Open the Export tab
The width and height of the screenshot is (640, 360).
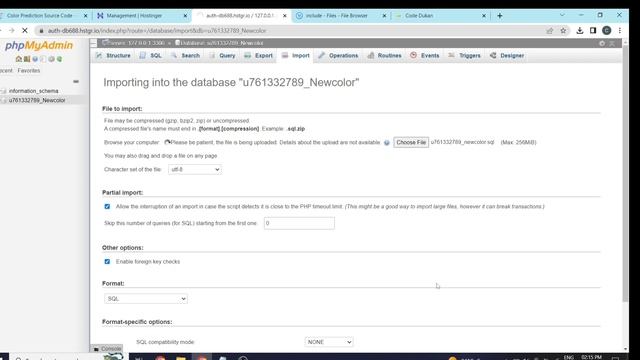[259, 56]
